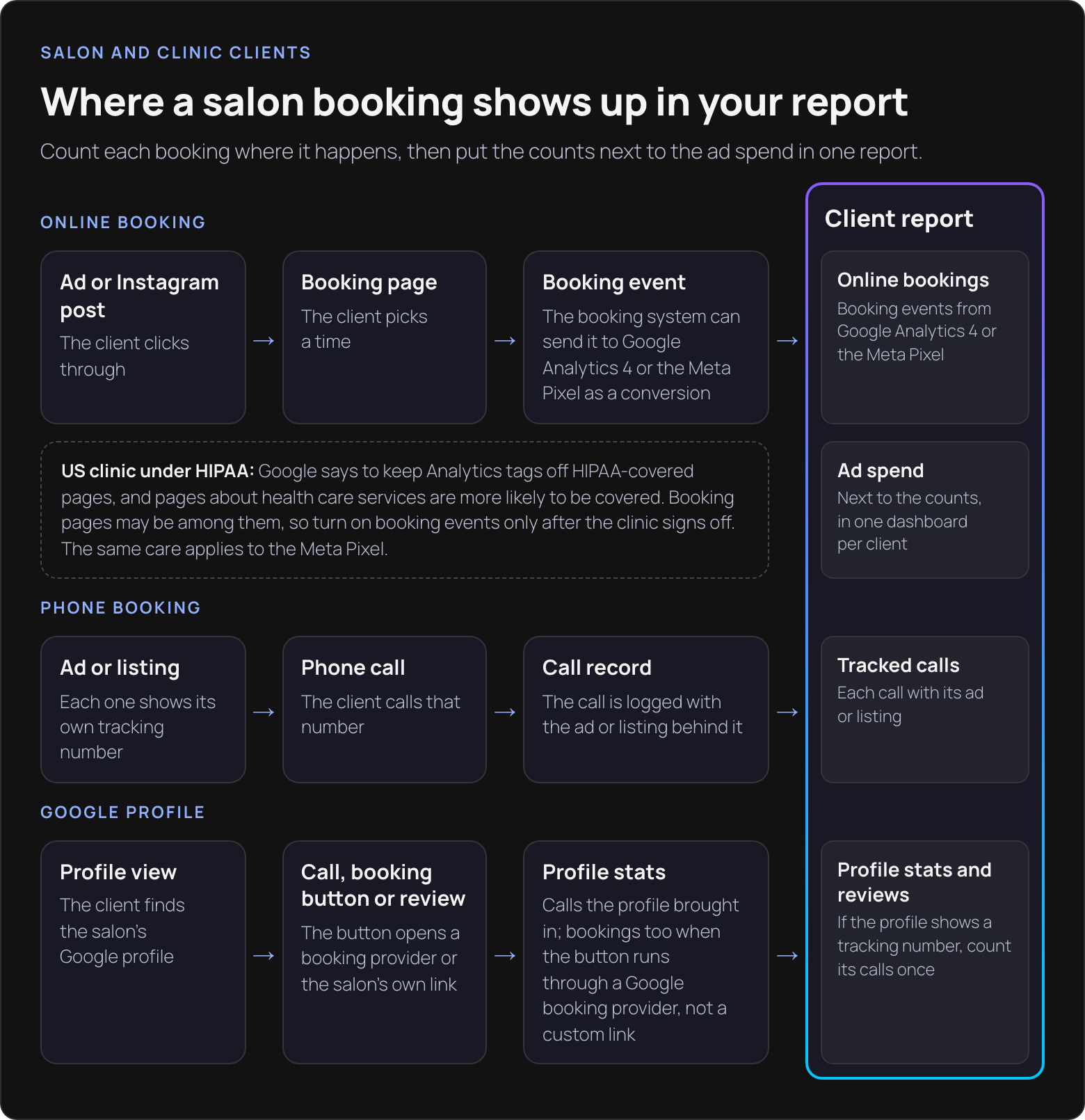The height and width of the screenshot is (1120, 1085).
Task: Select the 'GOOGLE PROFILE' section label
Action: 122,813
